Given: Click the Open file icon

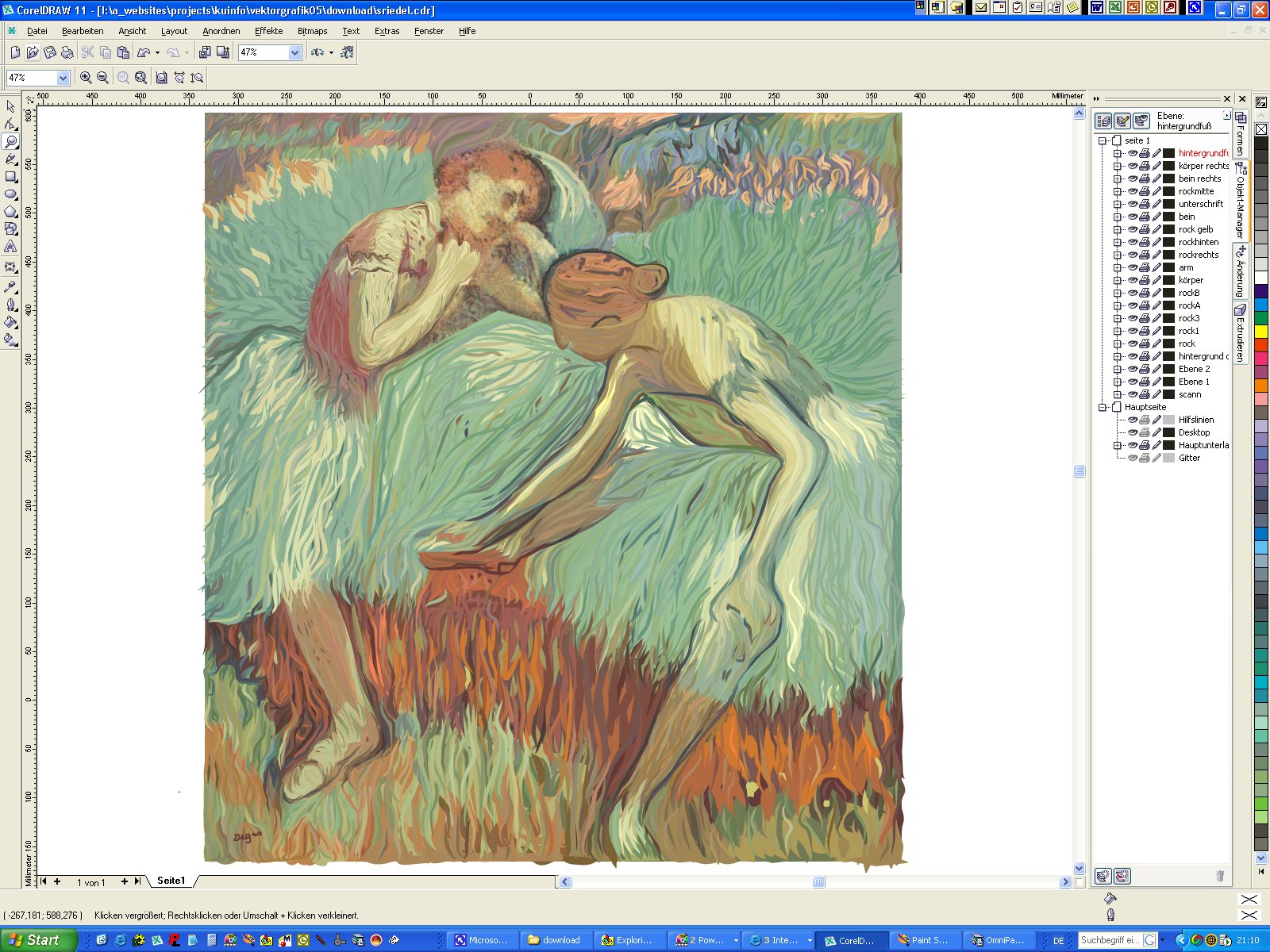Looking at the screenshot, I should point(33,52).
